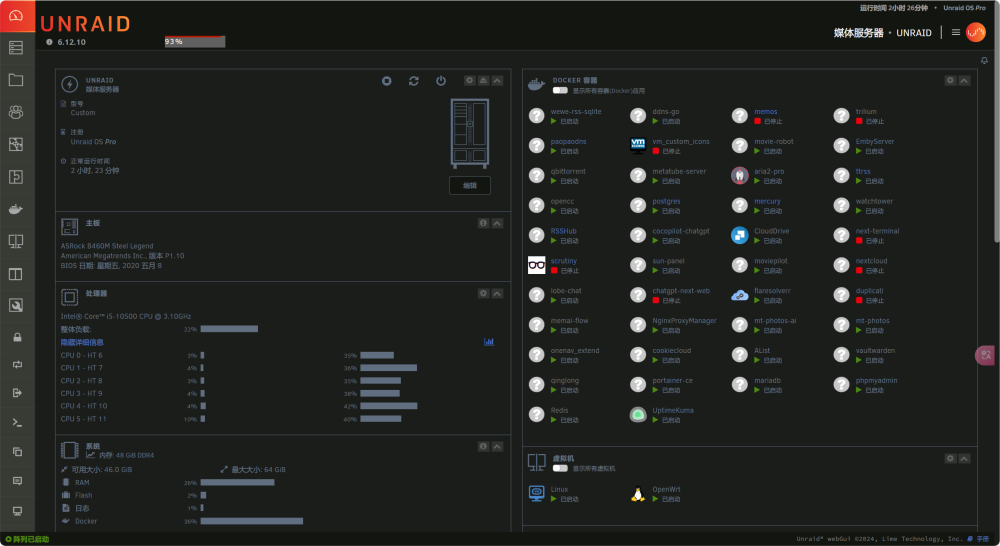
Task: Click the info icon in system memory panel
Action: [x=483, y=446]
